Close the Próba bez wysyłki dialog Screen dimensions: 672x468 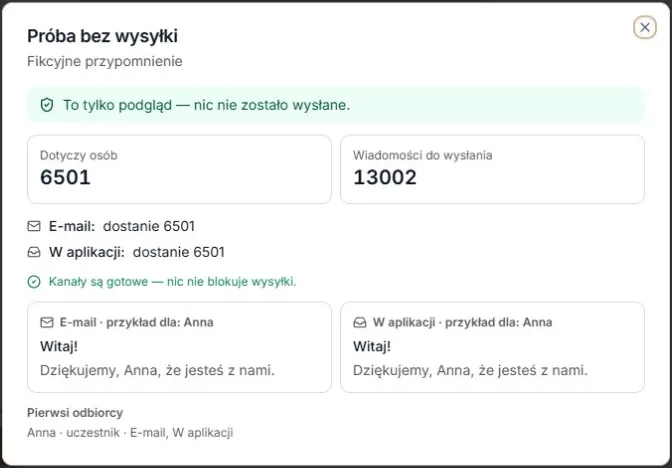point(645,27)
